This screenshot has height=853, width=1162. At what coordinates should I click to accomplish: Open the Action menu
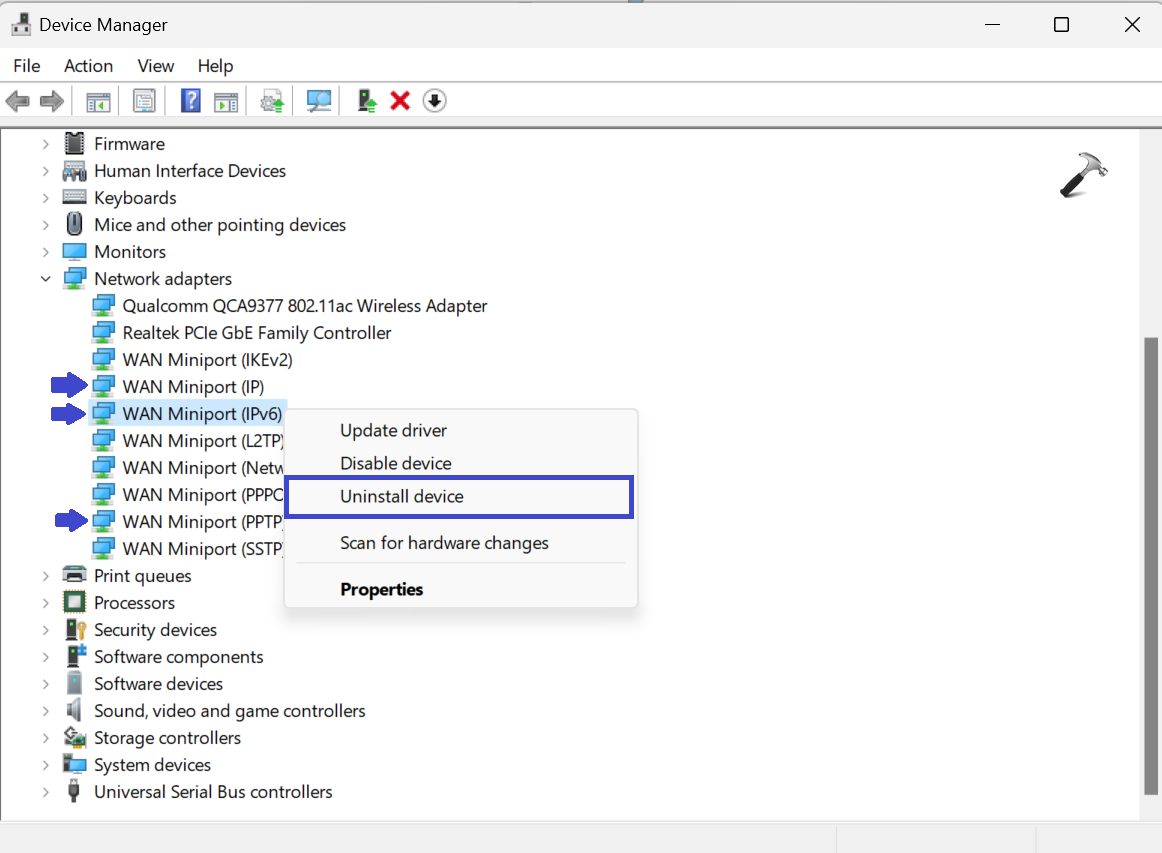[88, 66]
